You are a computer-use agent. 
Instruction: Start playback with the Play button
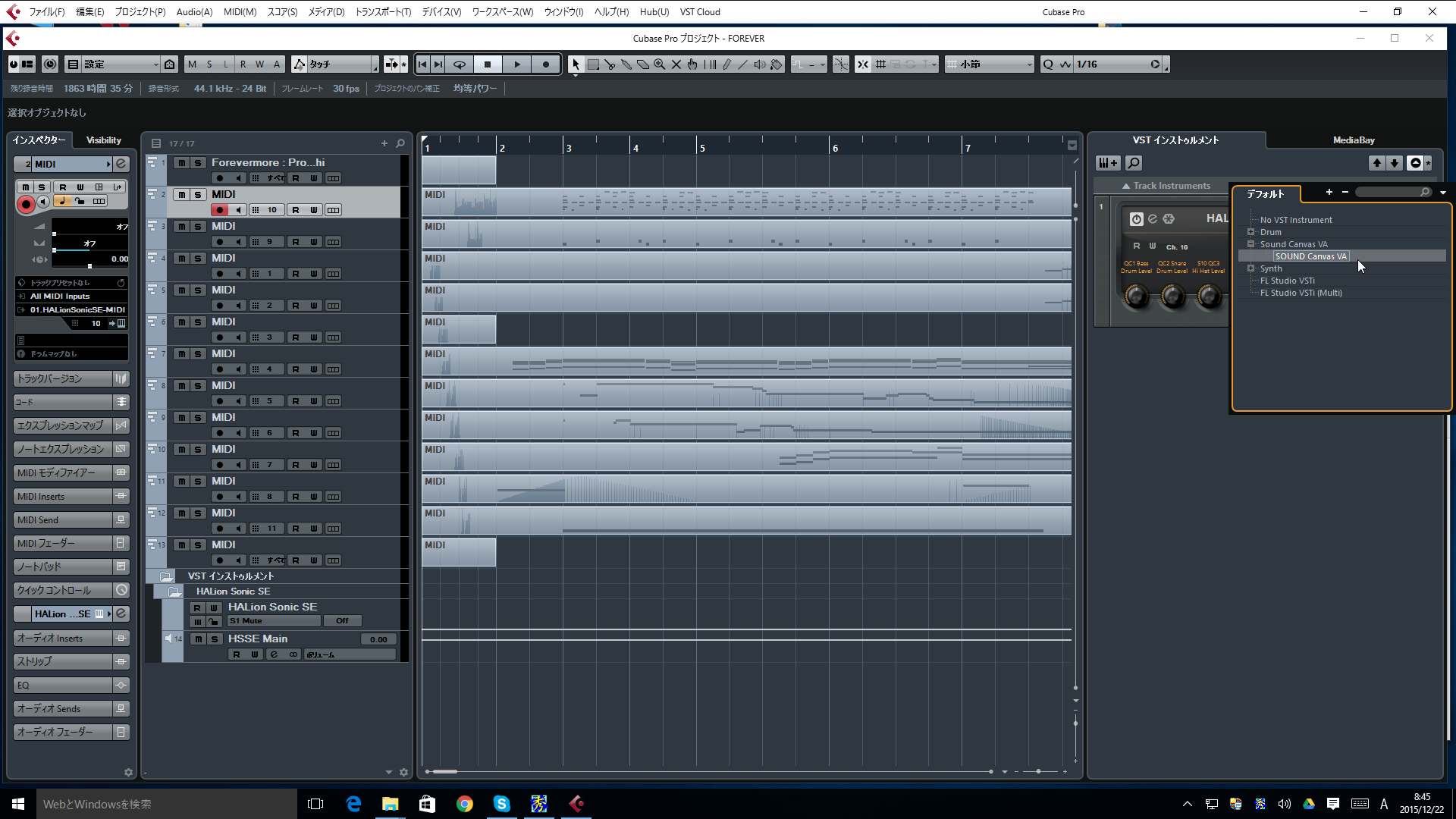[517, 64]
